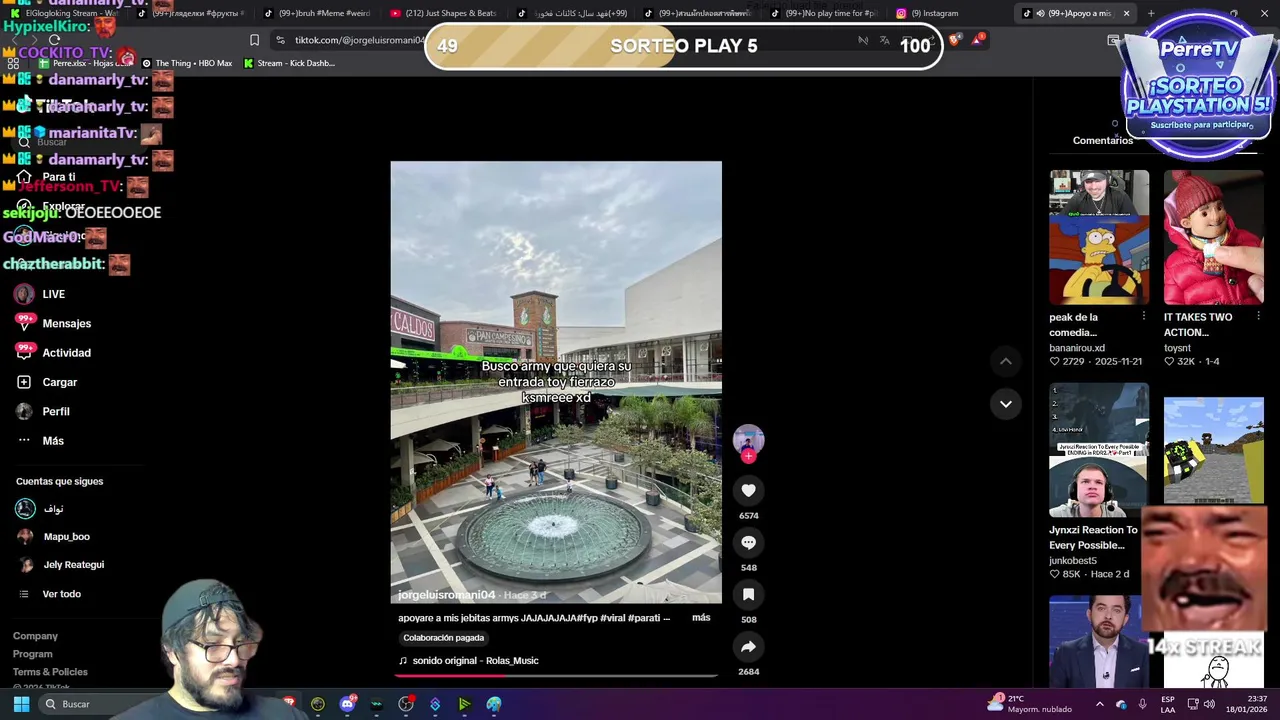Go to the previous video arrow
Image resolution: width=1280 pixels, height=720 pixels.
coord(1005,361)
